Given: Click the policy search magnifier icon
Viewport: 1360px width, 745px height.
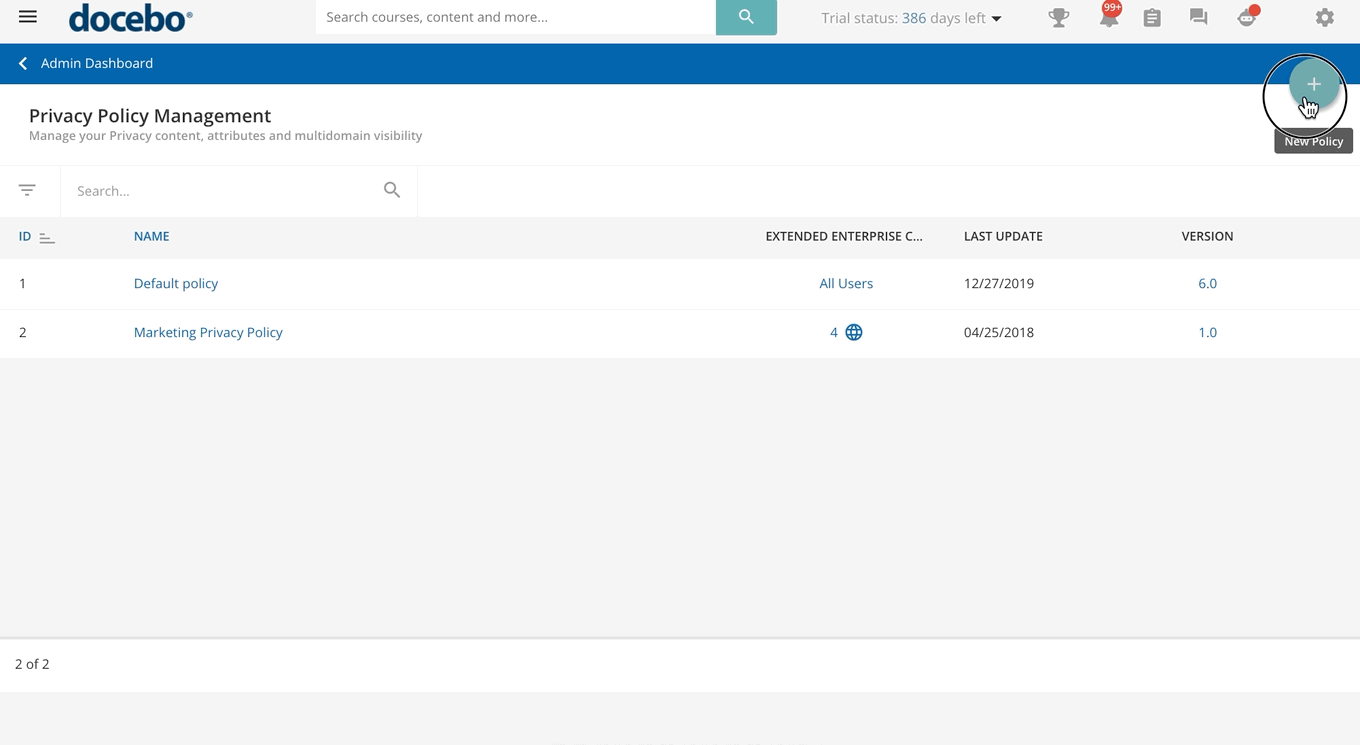Looking at the screenshot, I should pos(392,190).
